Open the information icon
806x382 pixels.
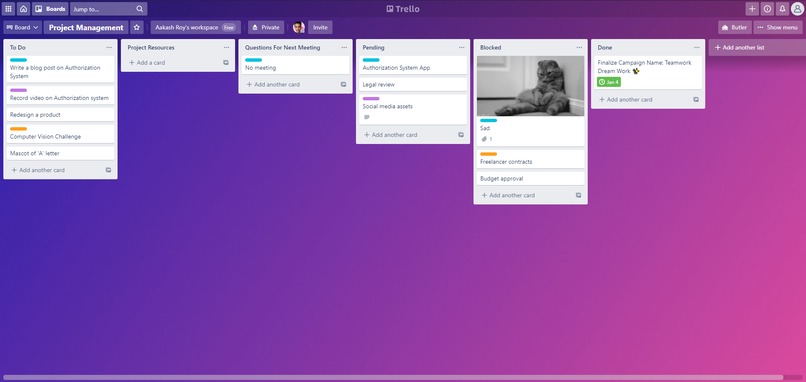(x=767, y=9)
